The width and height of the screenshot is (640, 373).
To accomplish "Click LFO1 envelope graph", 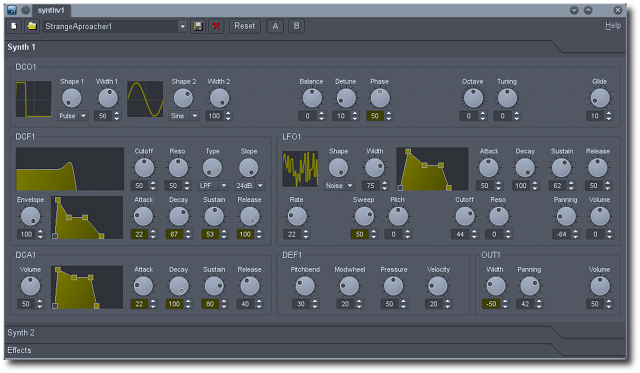I will tap(432, 169).
